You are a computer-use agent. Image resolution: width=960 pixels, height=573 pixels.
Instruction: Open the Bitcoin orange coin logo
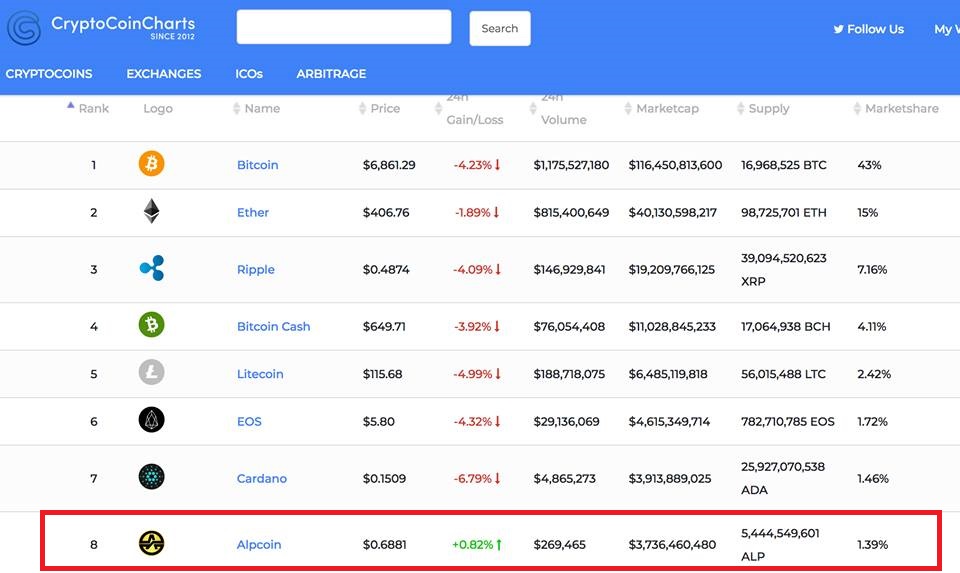point(151,164)
